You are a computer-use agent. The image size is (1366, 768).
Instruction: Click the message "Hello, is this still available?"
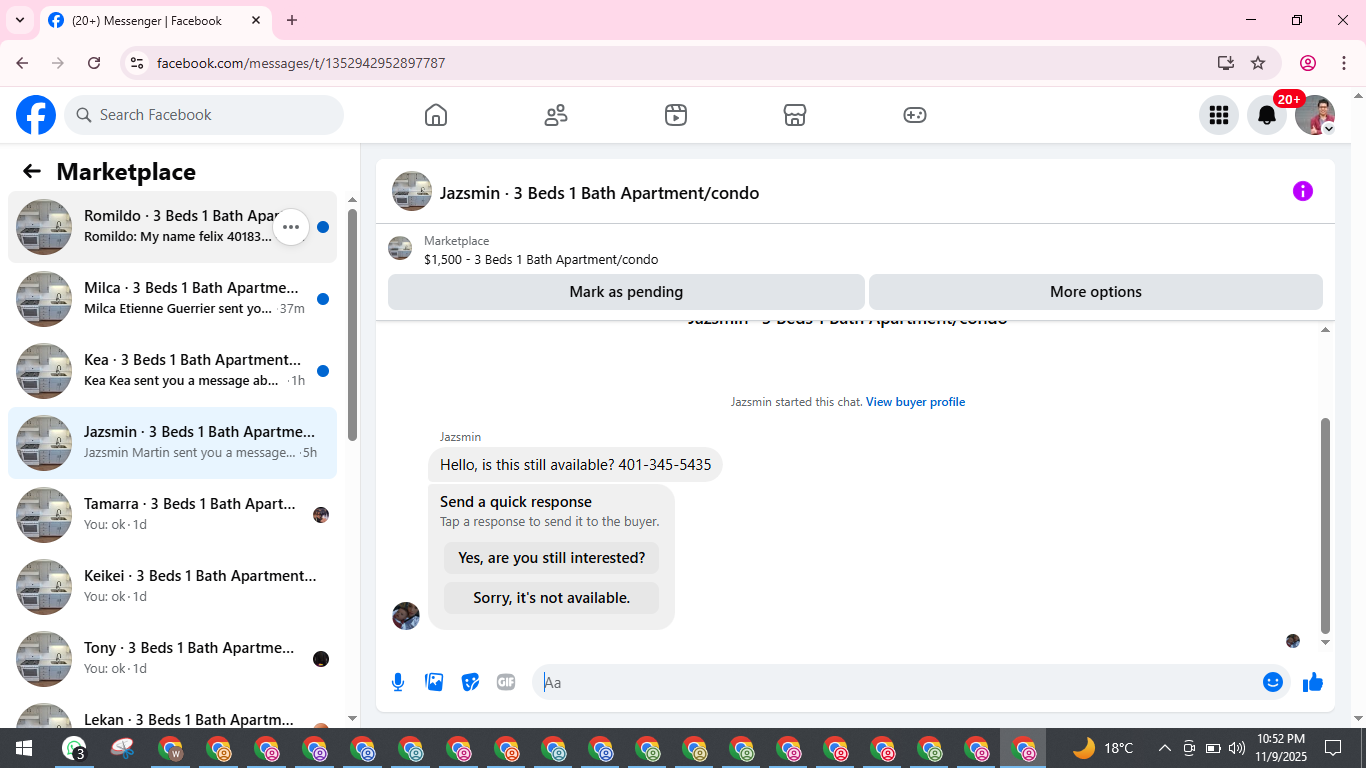click(575, 465)
